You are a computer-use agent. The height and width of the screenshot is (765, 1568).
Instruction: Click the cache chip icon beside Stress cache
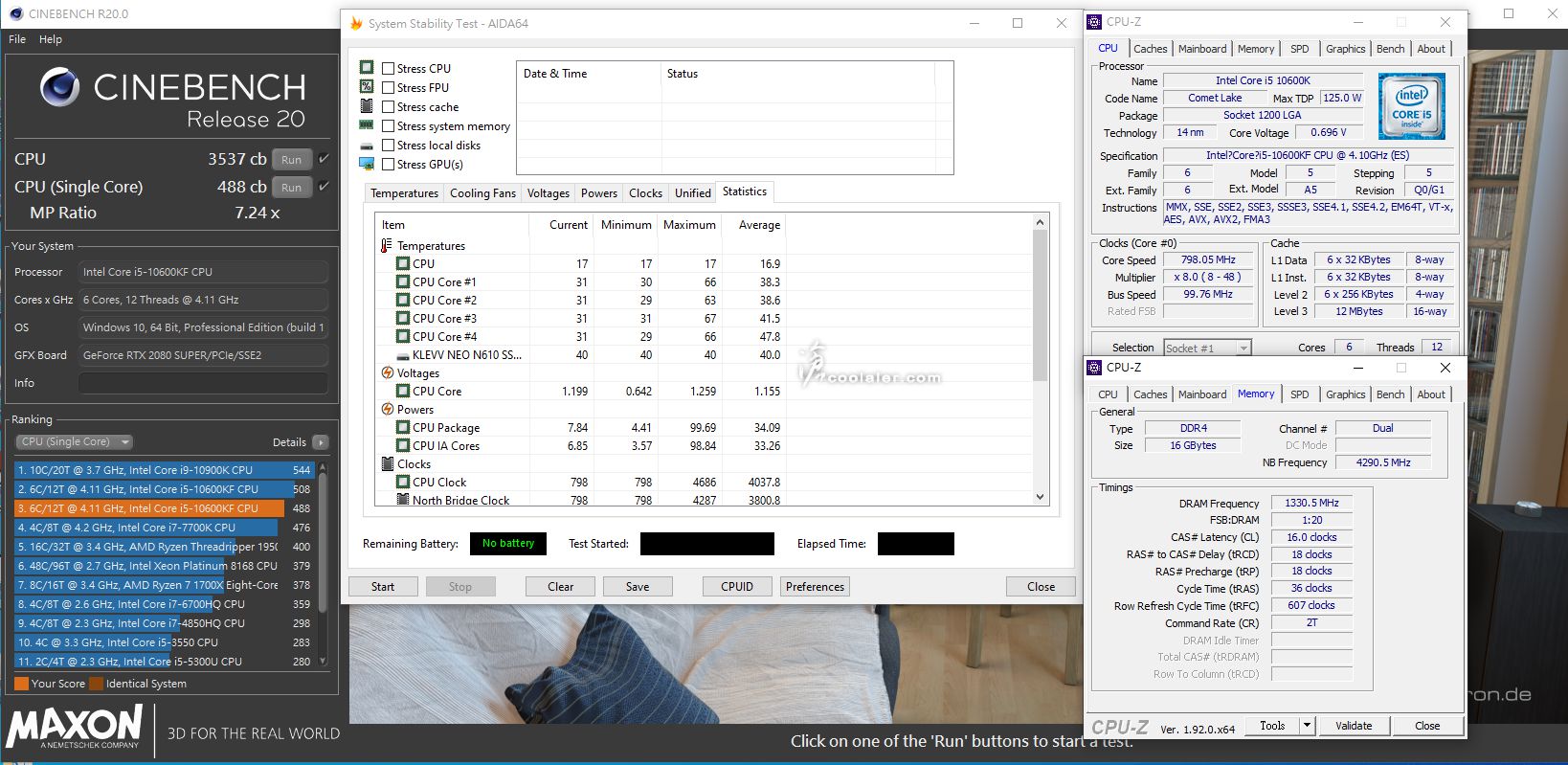[x=366, y=106]
